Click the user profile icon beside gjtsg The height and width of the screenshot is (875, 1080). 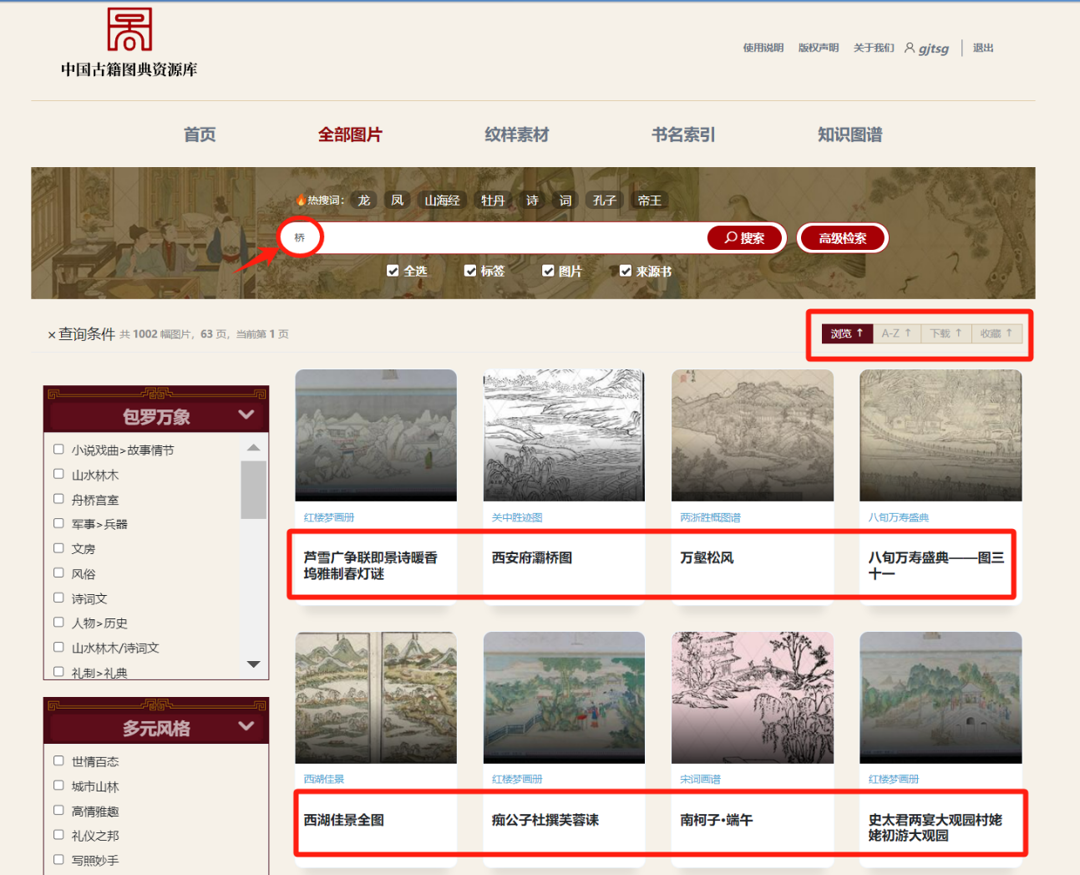pyautogui.click(x=909, y=48)
